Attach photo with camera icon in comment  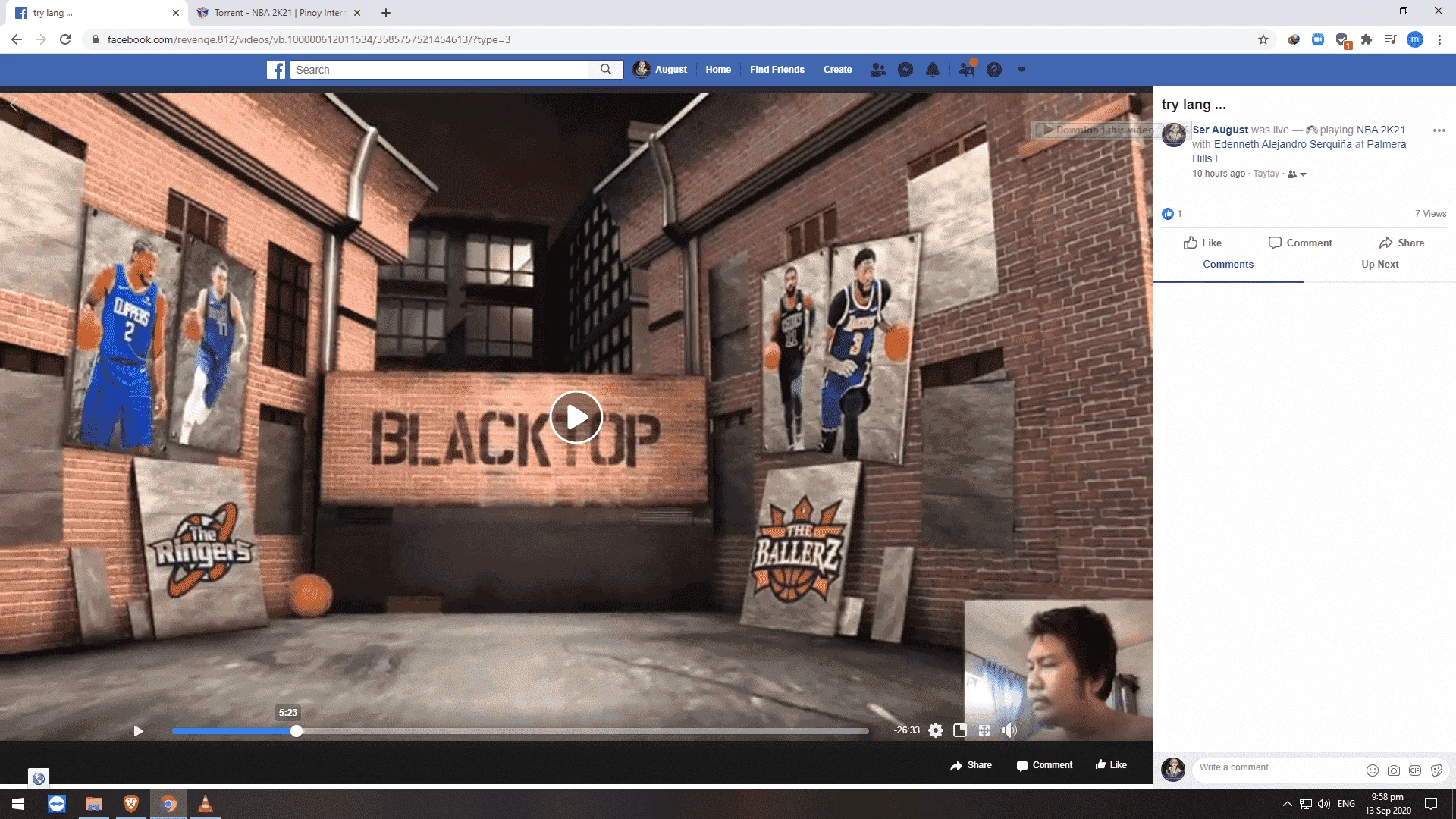1394,770
